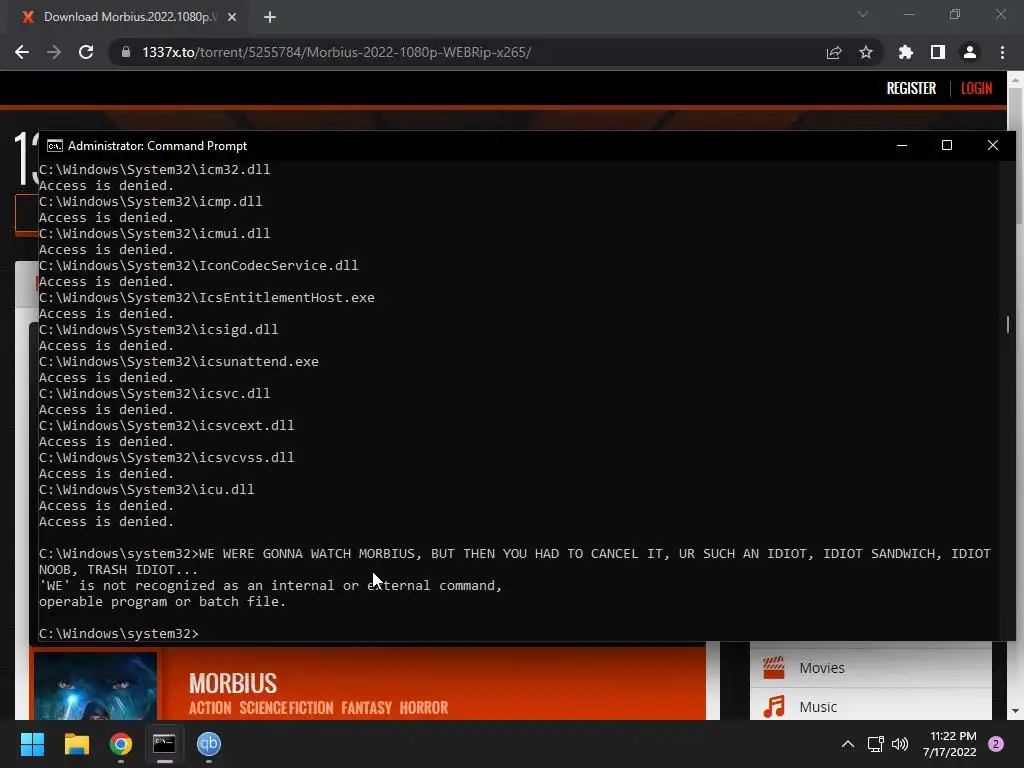Maximize the Command Prompt window
This screenshot has width=1024, height=768.
pyautogui.click(x=947, y=145)
